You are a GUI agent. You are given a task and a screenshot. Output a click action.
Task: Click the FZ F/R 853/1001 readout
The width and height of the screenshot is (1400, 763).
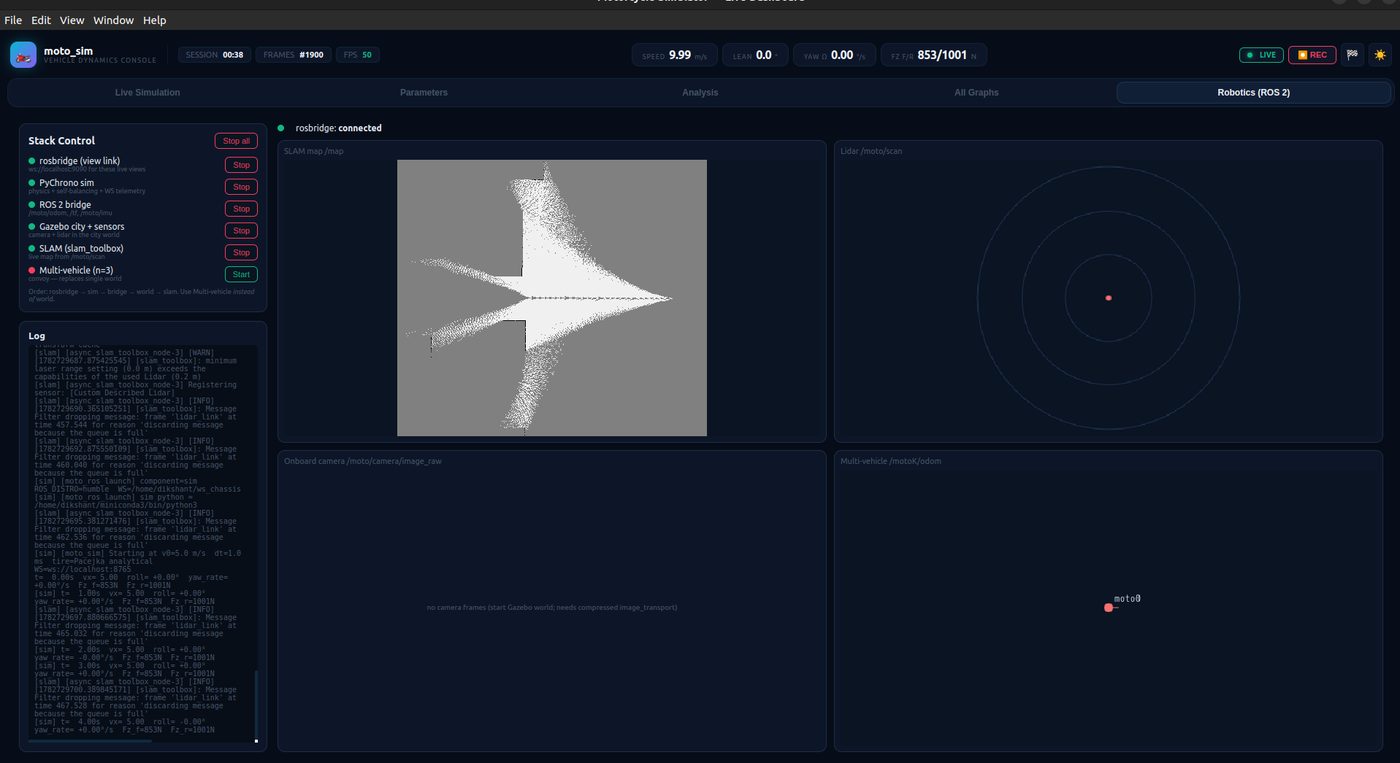pos(933,55)
